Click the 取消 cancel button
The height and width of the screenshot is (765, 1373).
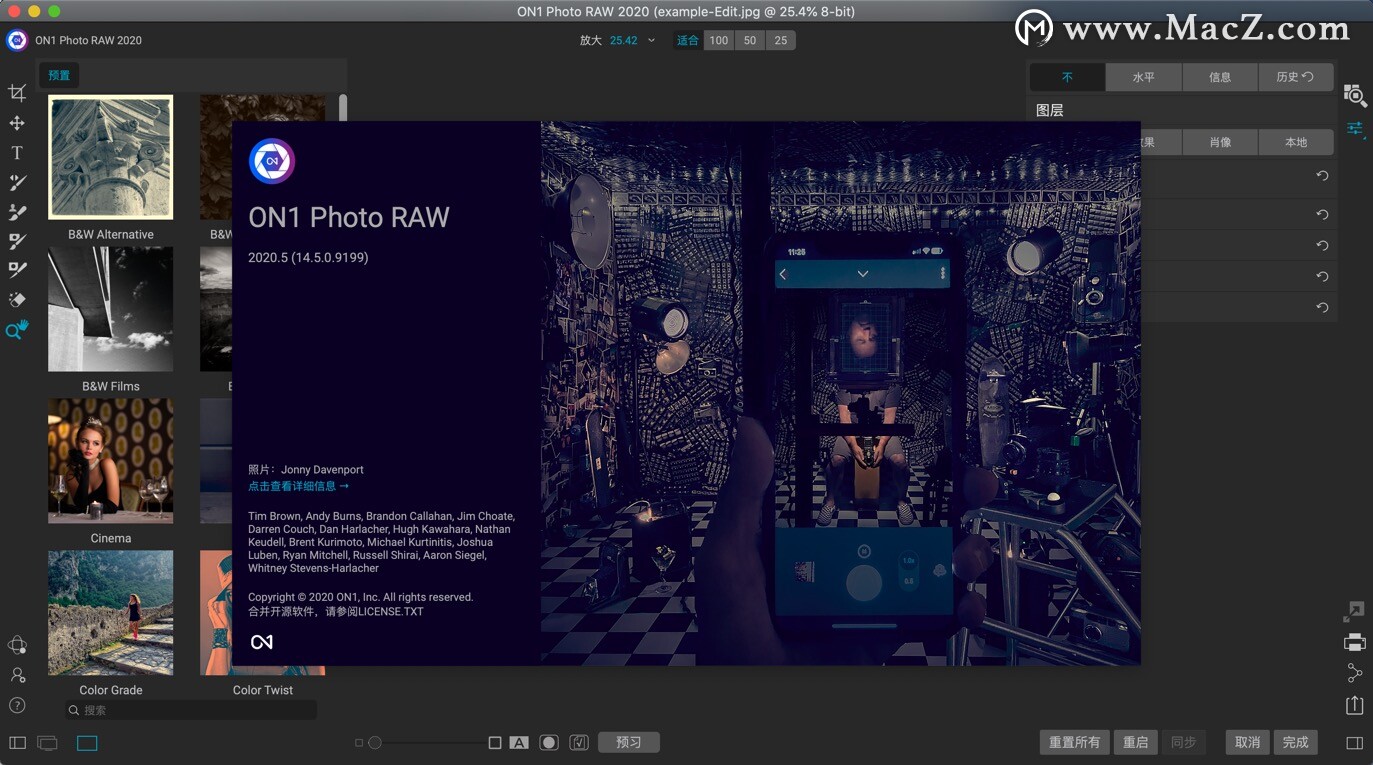pyautogui.click(x=1248, y=742)
